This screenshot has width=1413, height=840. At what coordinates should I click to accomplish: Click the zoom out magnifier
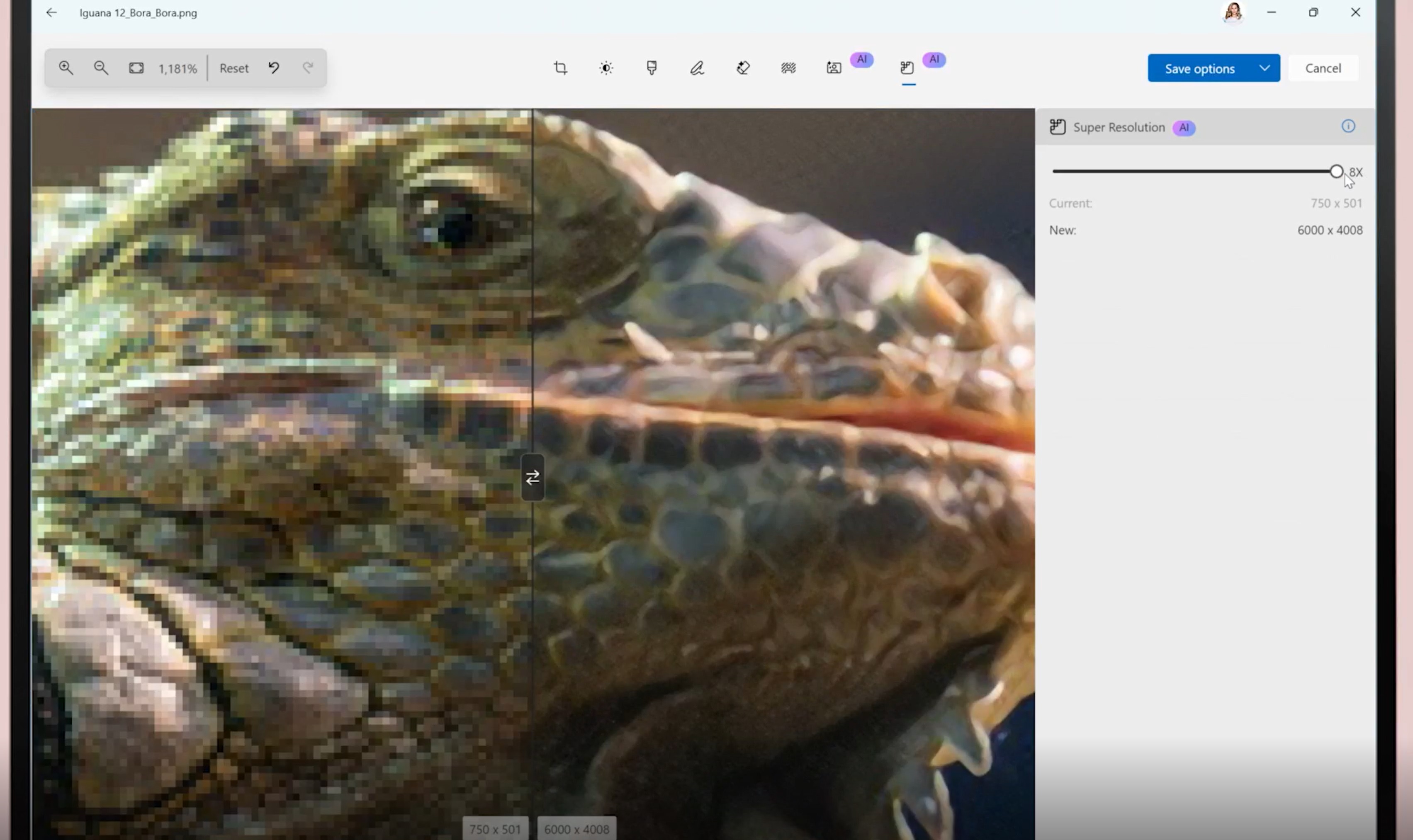coord(101,68)
